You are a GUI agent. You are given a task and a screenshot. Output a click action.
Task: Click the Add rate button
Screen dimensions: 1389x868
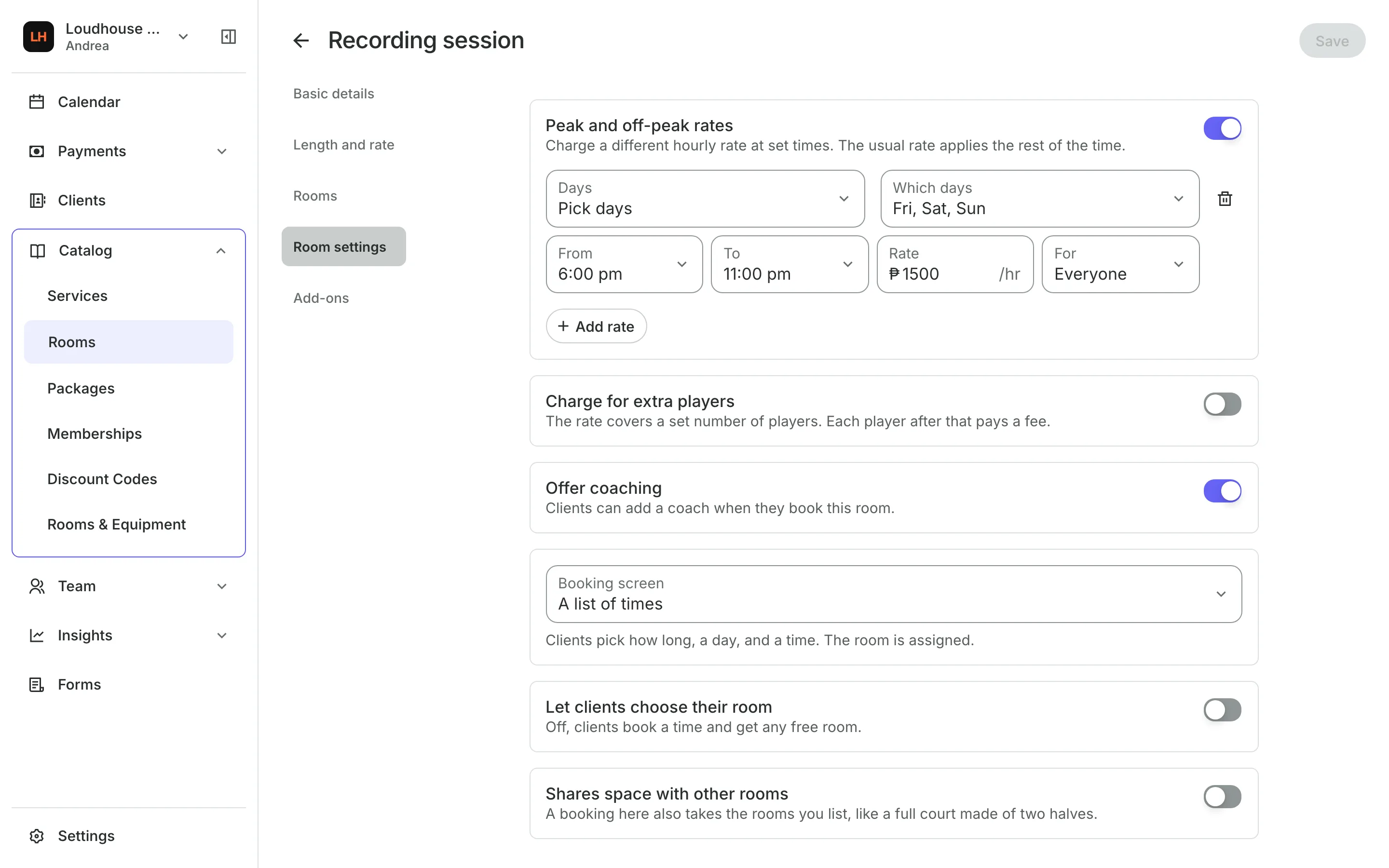[x=596, y=326]
